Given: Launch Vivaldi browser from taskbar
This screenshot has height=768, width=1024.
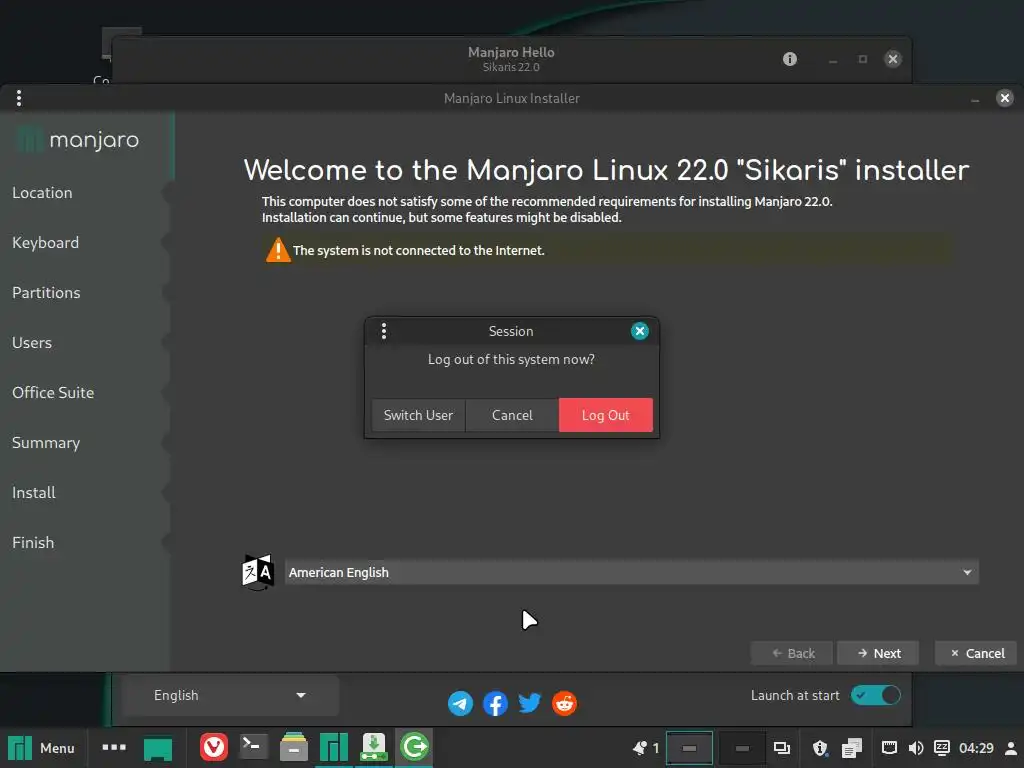Looking at the screenshot, I should pyautogui.click(x=214, y=747).
